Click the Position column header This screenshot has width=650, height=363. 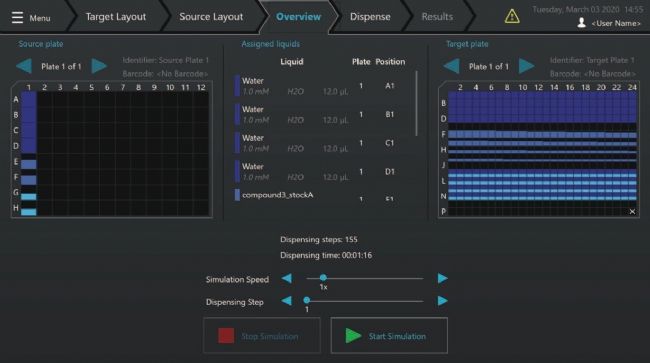tap(390, 62)
